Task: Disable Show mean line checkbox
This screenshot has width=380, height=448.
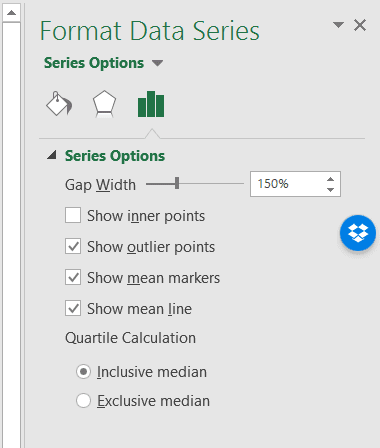Action: click(73, 308)
